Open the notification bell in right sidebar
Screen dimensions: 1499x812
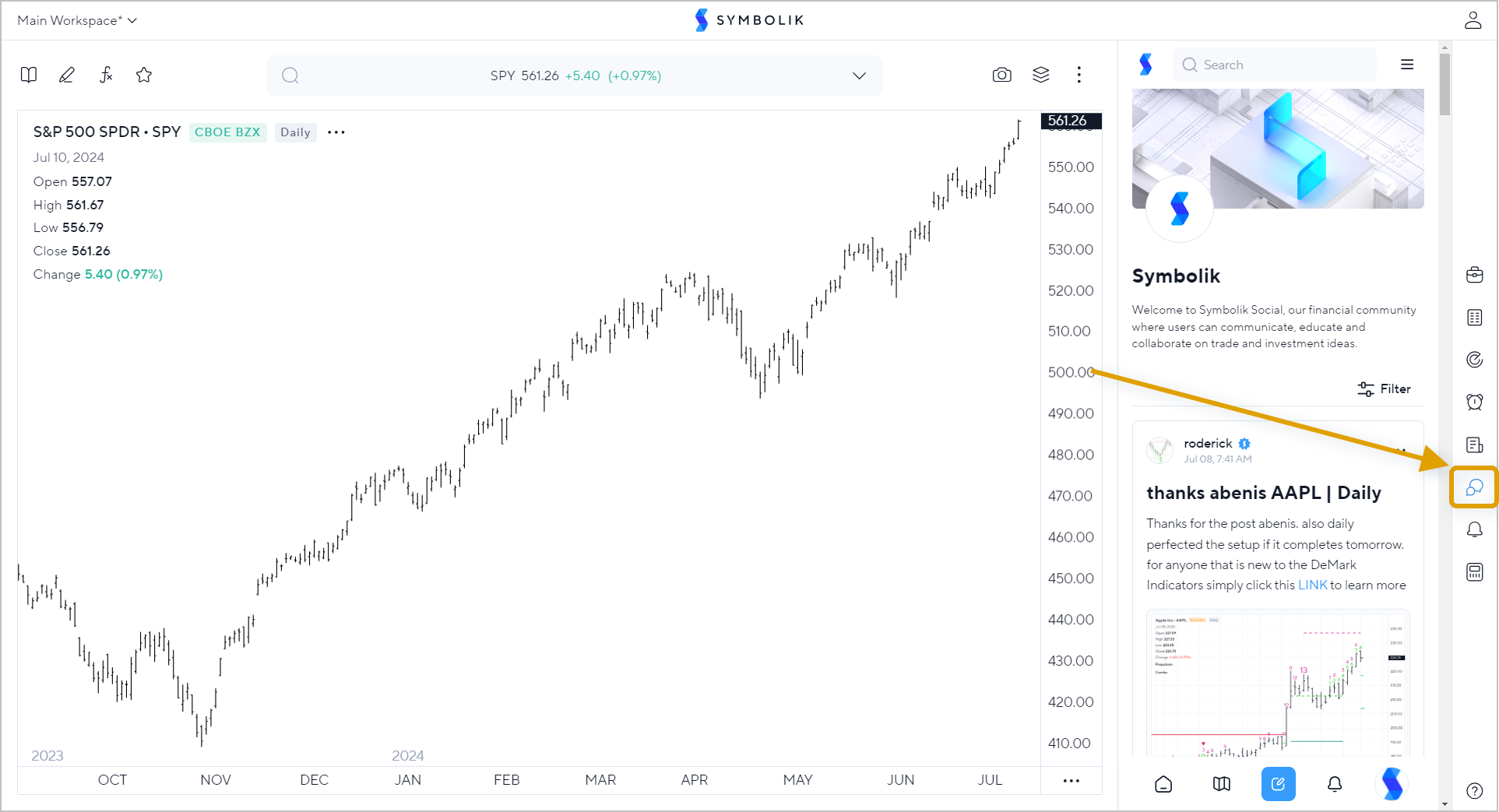[x=1475, y=530]
